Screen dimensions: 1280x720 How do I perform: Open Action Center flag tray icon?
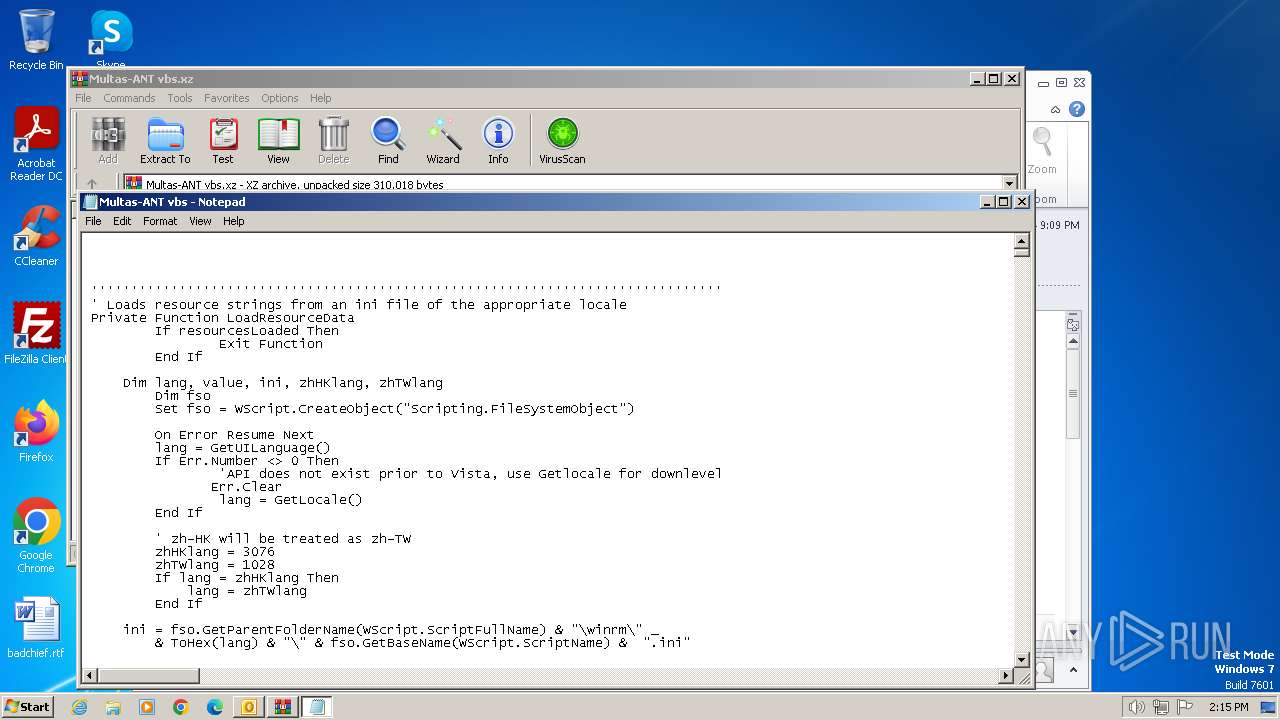pos(1185,707)
